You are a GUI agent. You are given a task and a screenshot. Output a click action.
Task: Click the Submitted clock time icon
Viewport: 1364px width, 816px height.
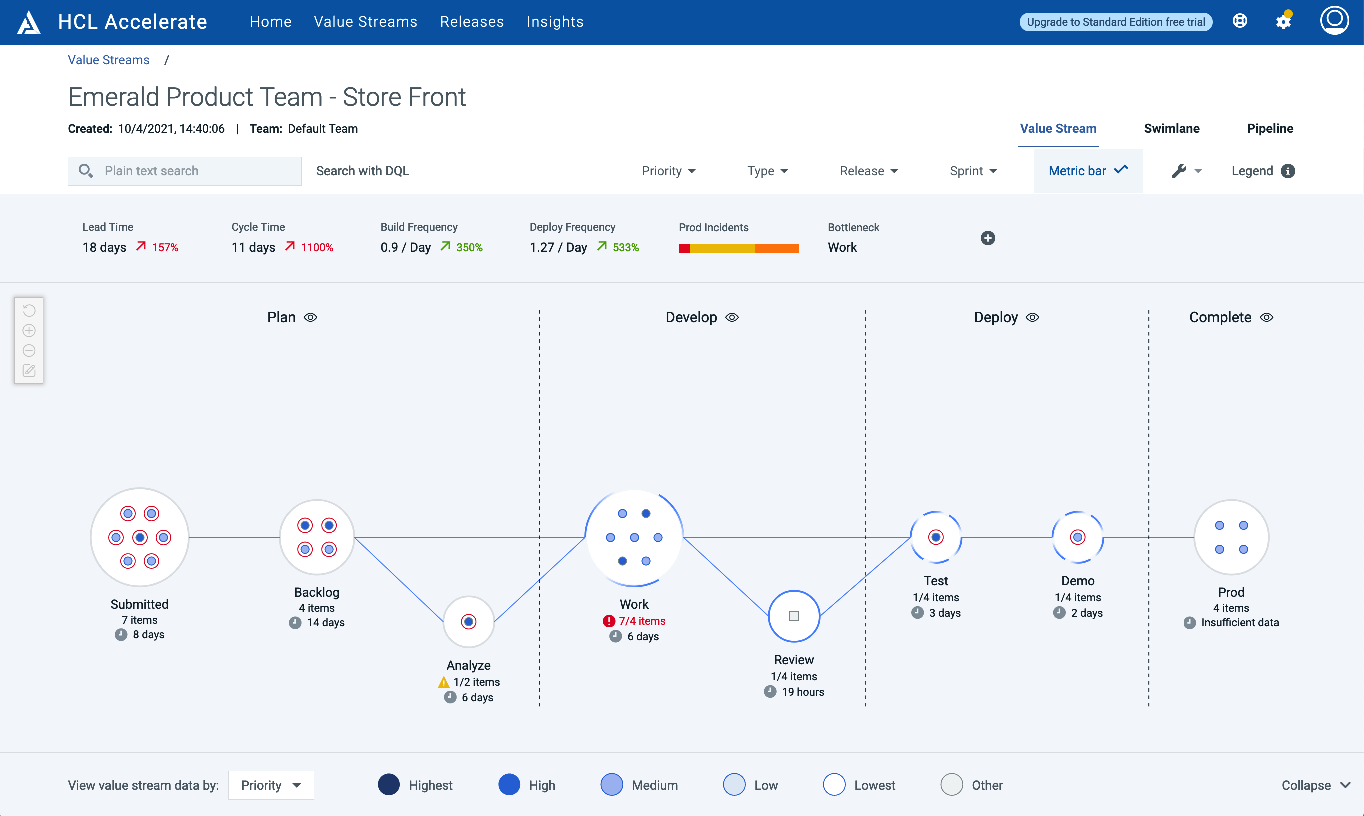pyautogui.click(x=122, y=634)
